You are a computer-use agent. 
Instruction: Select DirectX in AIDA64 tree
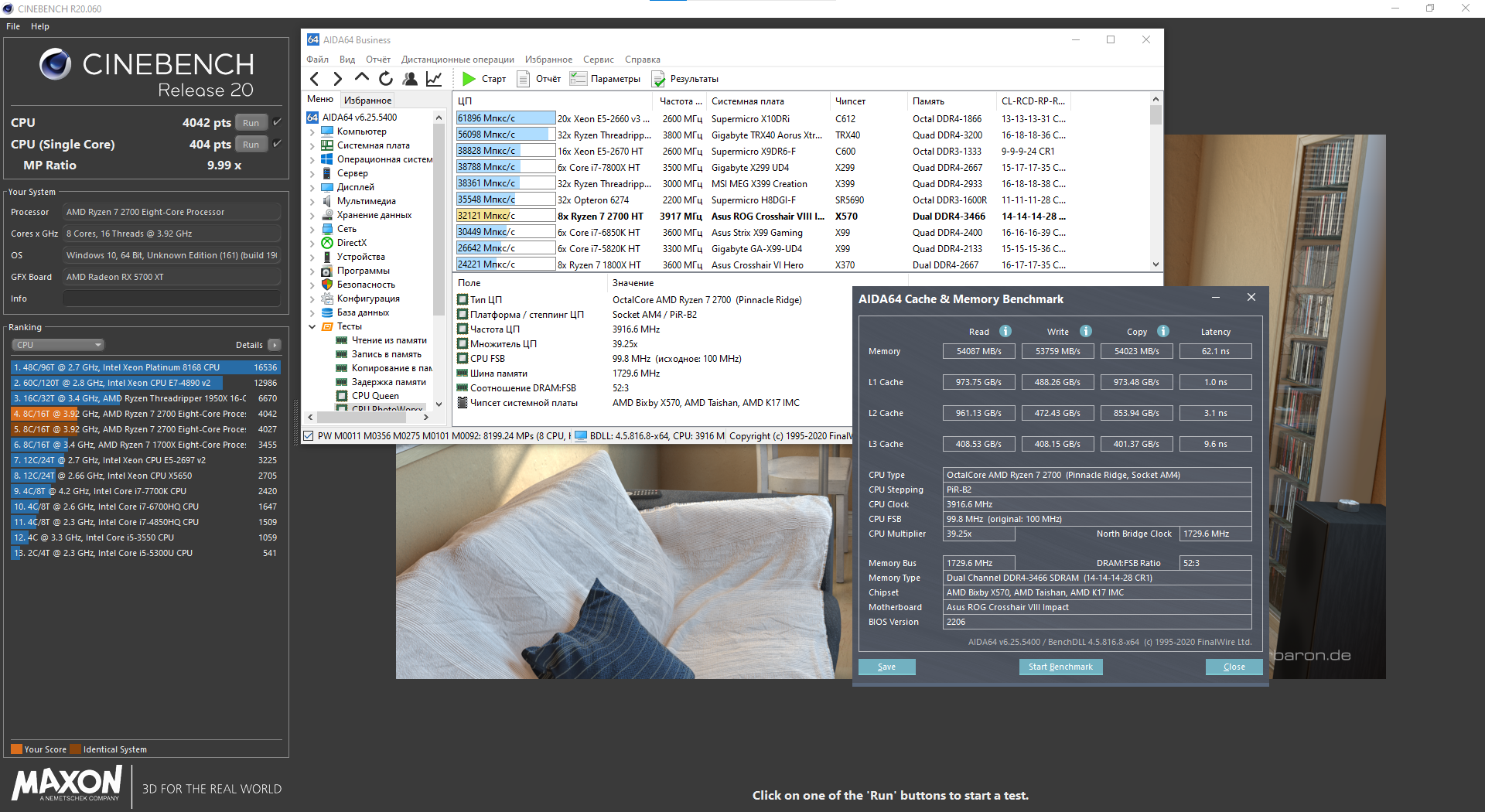(352, 243)
